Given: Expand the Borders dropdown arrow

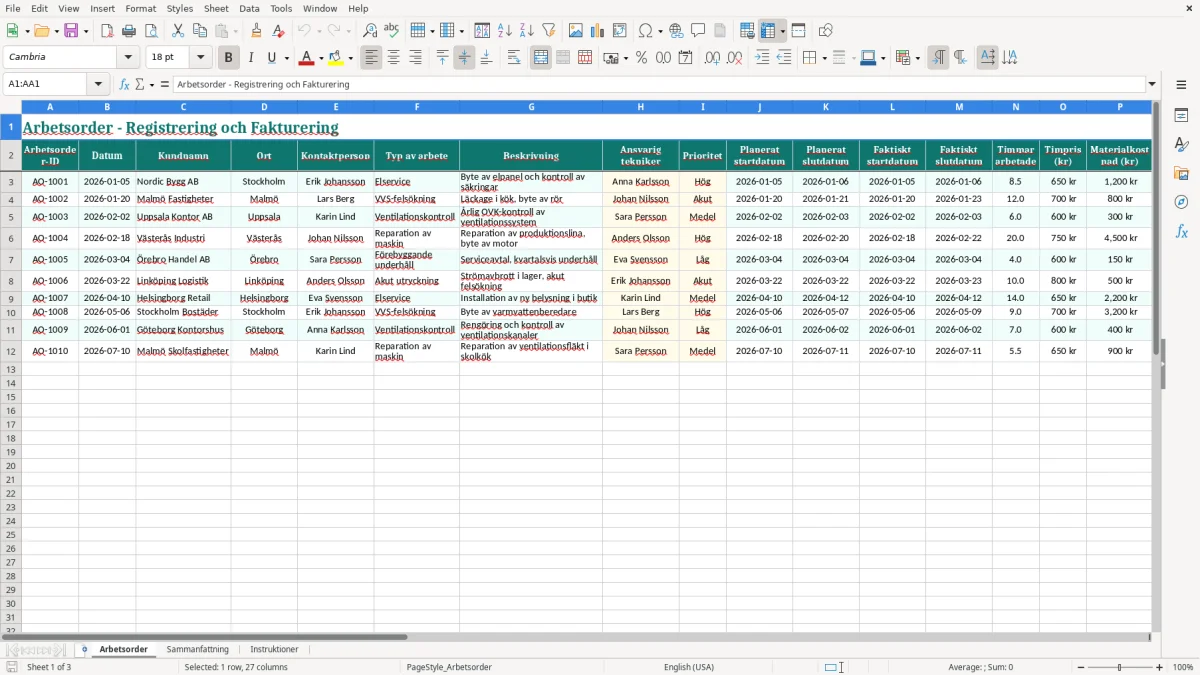Looking at the screenshot, I should [x=824, y=58].
